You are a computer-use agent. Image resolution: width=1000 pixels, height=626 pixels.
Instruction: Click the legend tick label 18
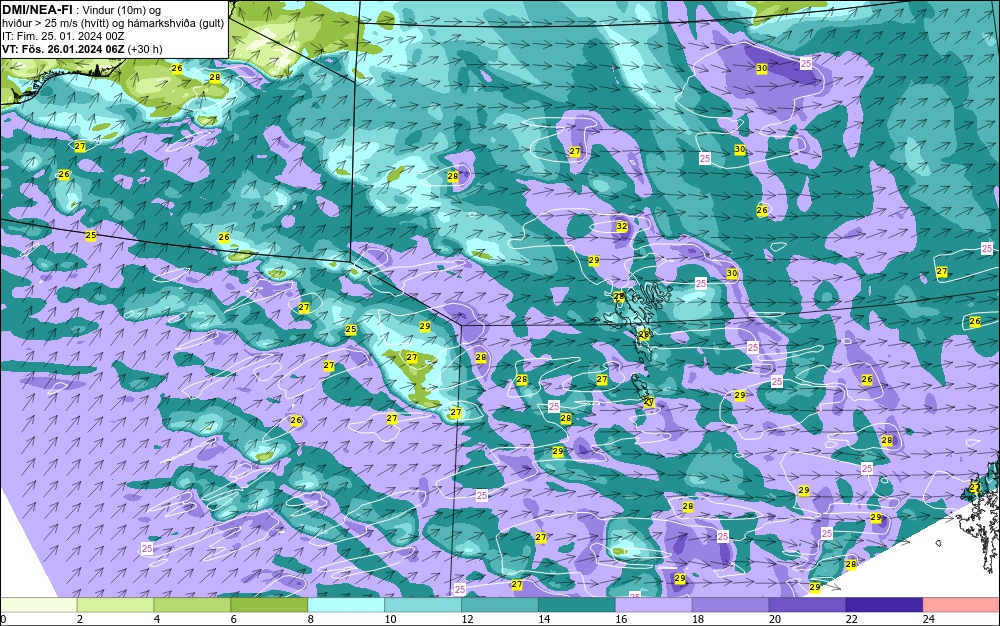[x=698, y=619]
